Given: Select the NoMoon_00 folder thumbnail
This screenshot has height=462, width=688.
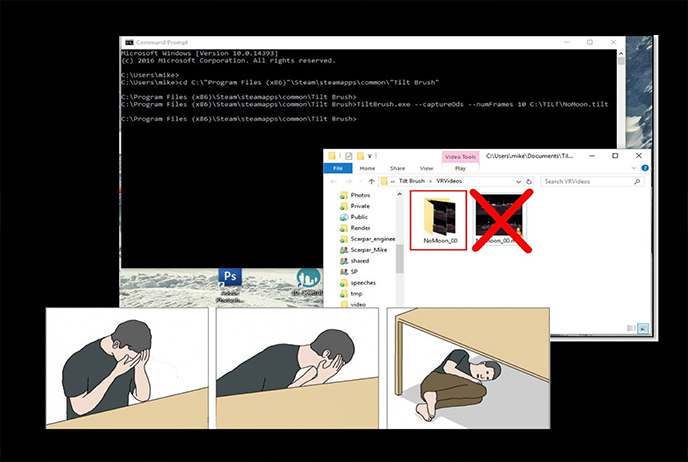Looking at the screenshot, I should [438, 219].
